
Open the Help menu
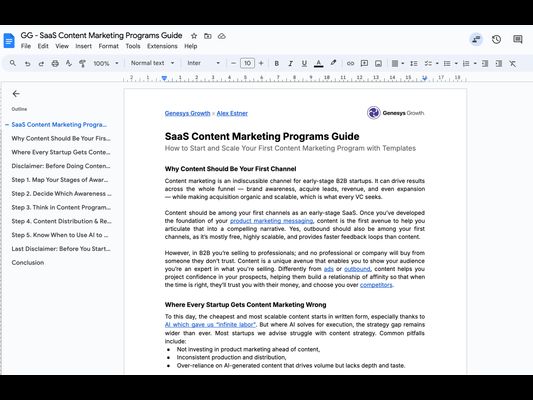tap(191, 46)
